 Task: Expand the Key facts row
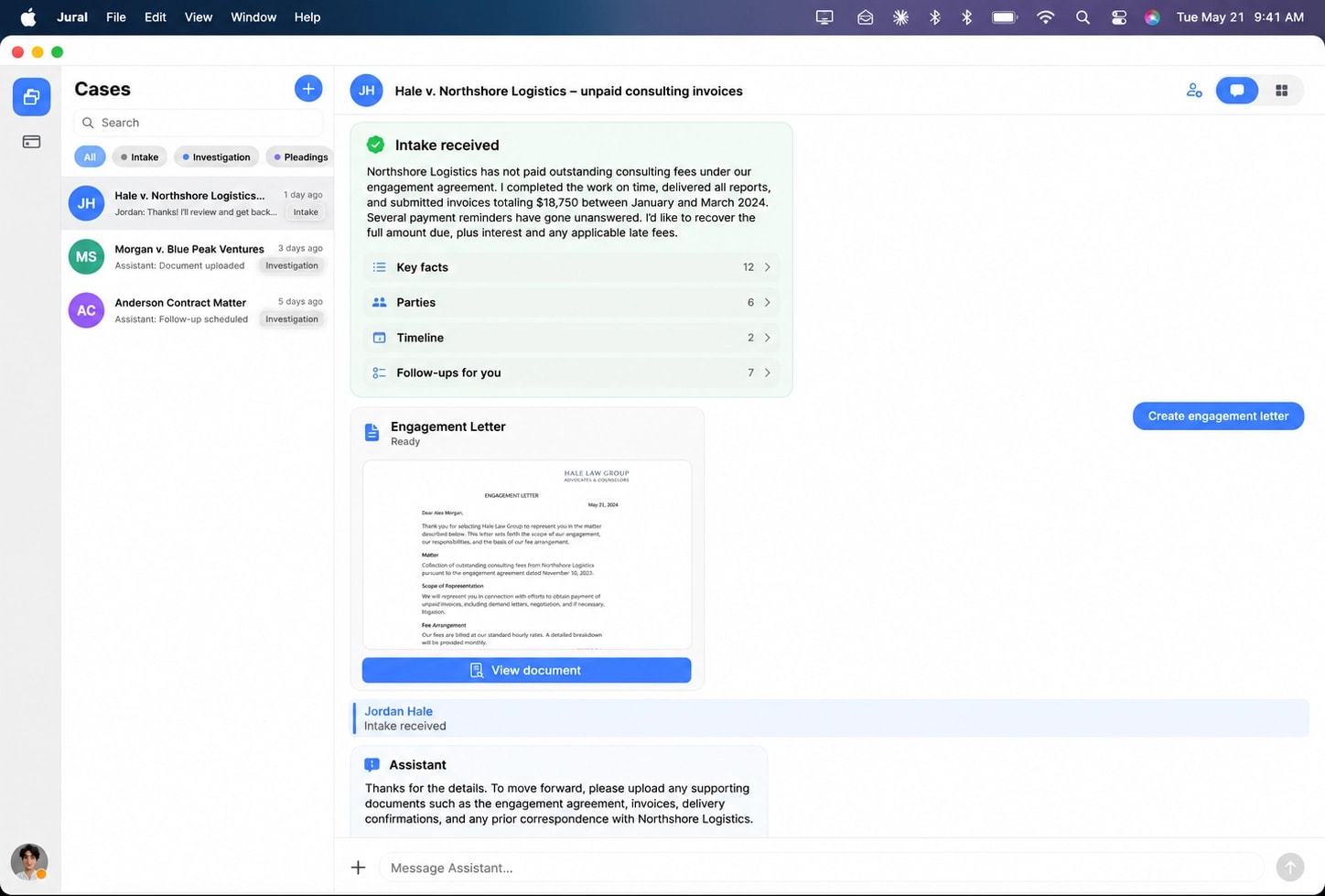click(572, 267)
